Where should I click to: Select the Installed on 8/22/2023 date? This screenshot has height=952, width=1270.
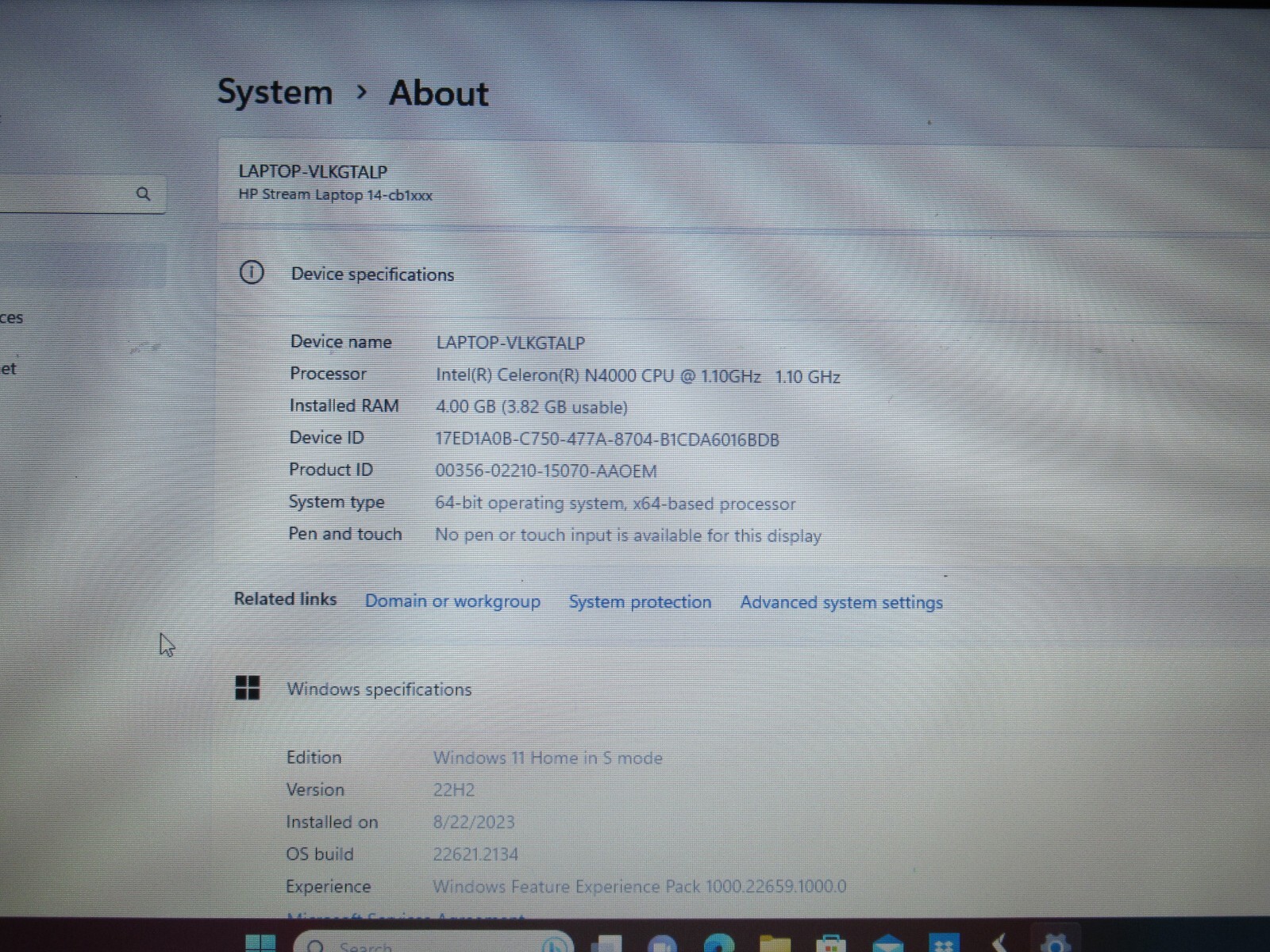point(474,823)
